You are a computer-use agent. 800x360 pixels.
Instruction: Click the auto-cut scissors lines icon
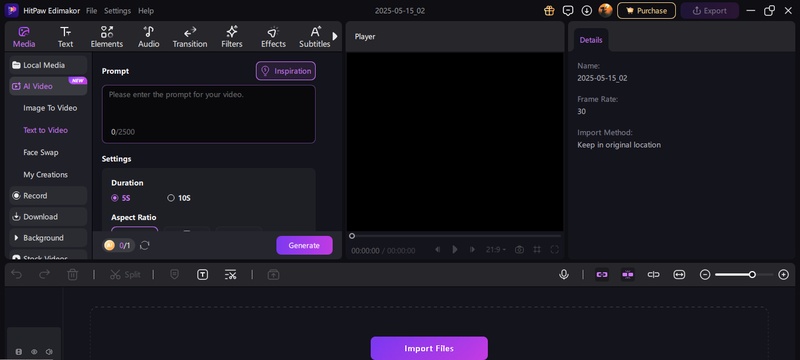(231, 275)
